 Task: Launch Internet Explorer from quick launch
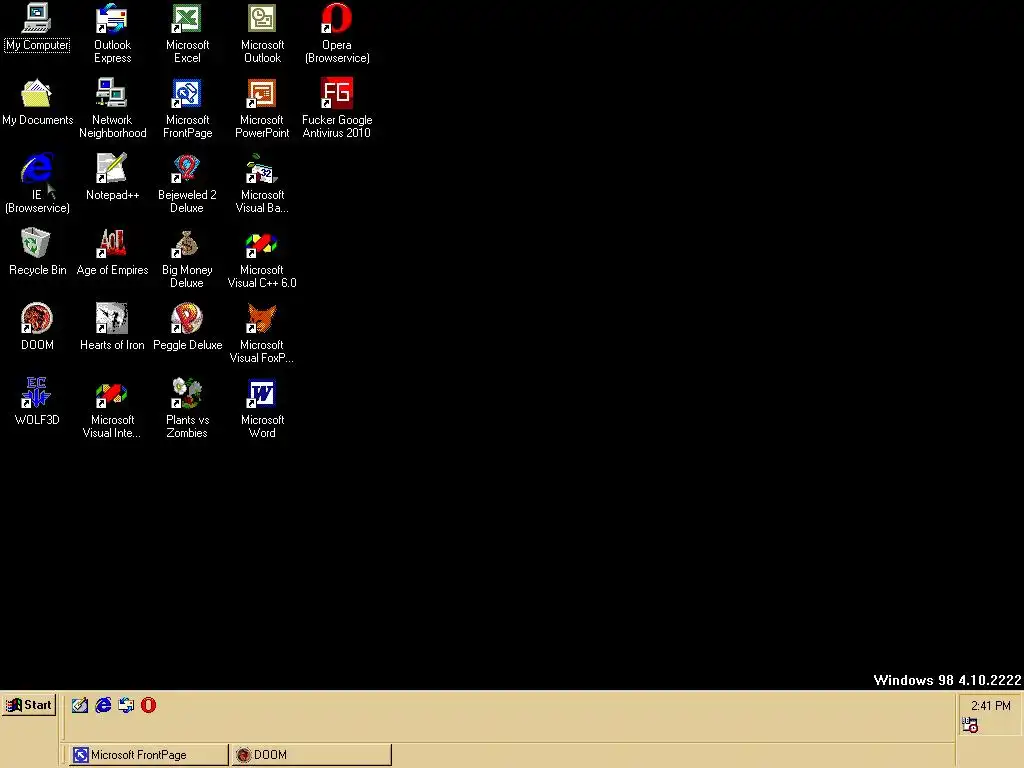click(x=103, y=705)
